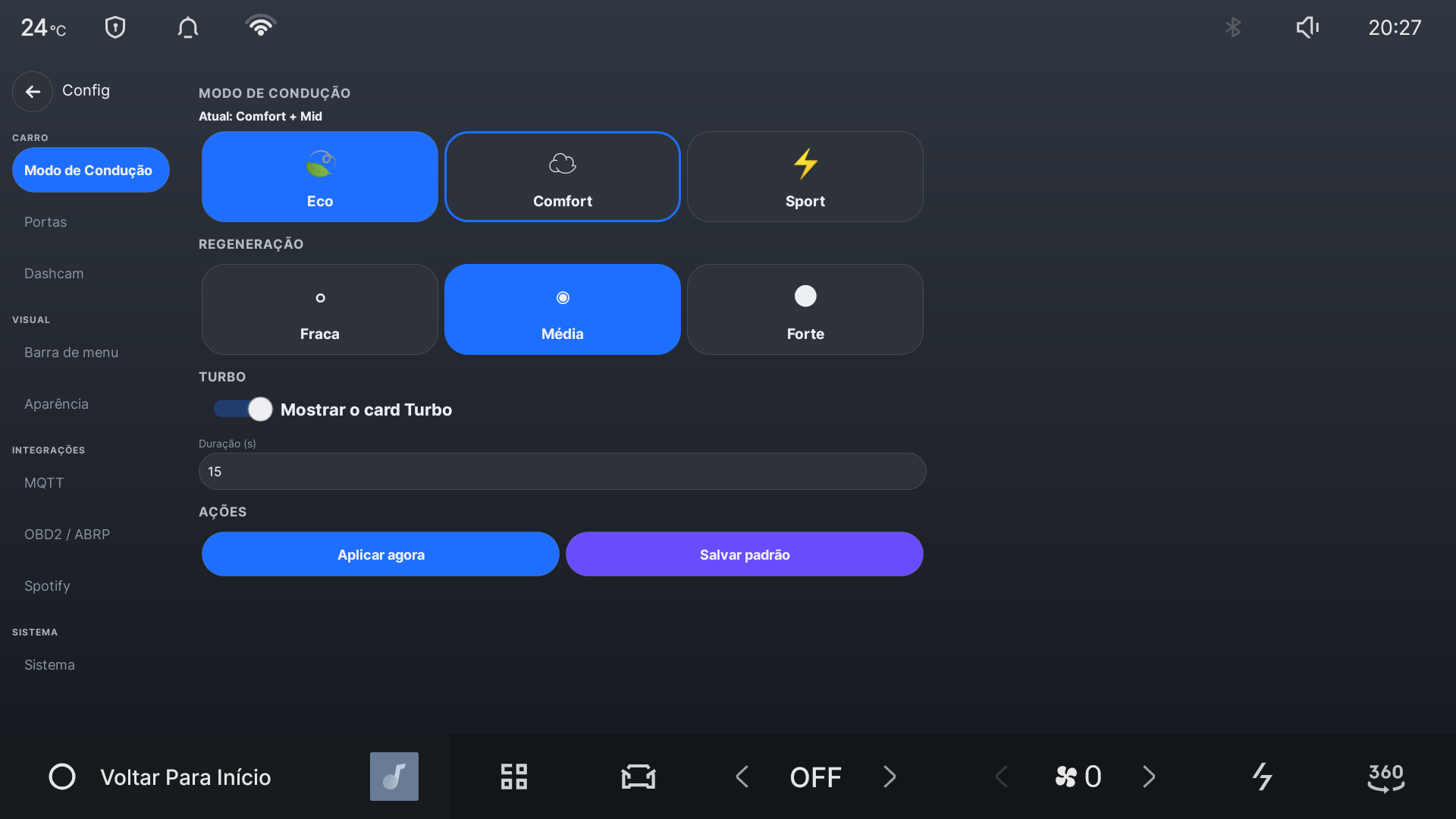Open the shield security status icon

115,27
